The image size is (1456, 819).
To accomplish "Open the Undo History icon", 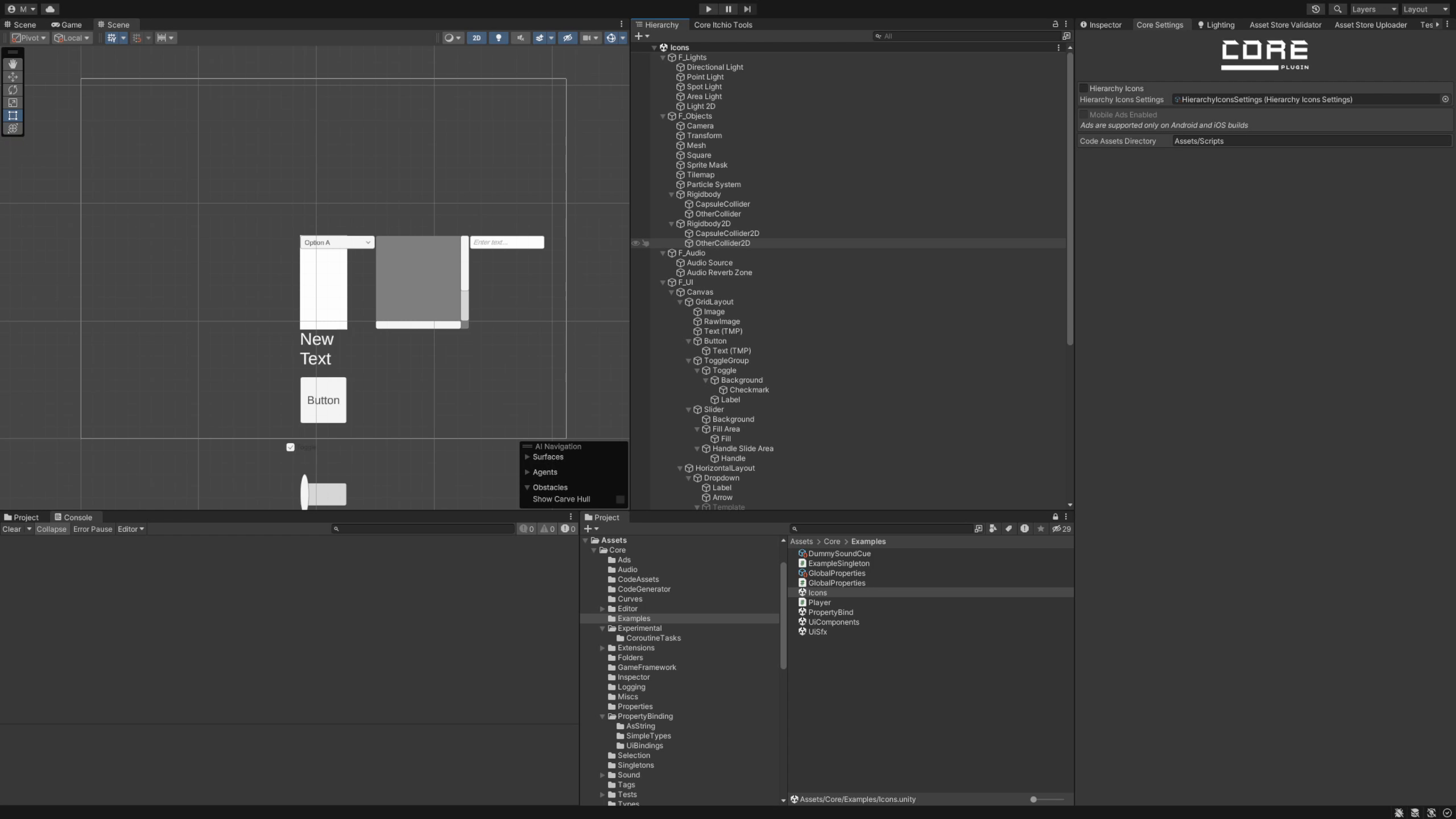I will pos(1316,9).
